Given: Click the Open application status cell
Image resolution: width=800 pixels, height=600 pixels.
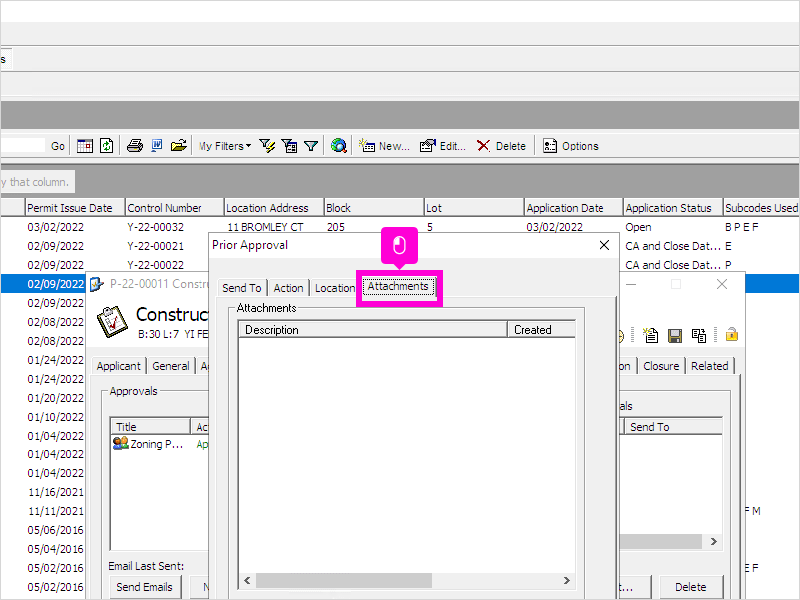Looking at the screenshot, I should point(638,227).
